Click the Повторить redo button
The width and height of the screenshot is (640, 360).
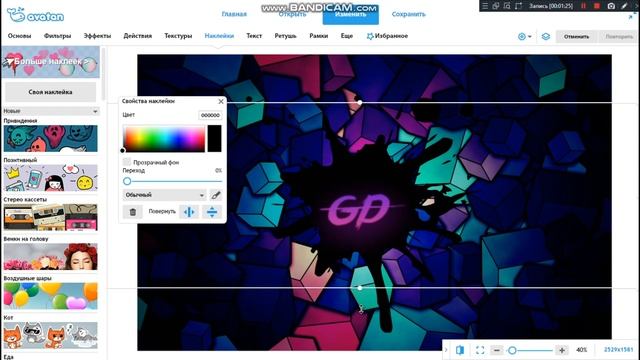(619, 36)
